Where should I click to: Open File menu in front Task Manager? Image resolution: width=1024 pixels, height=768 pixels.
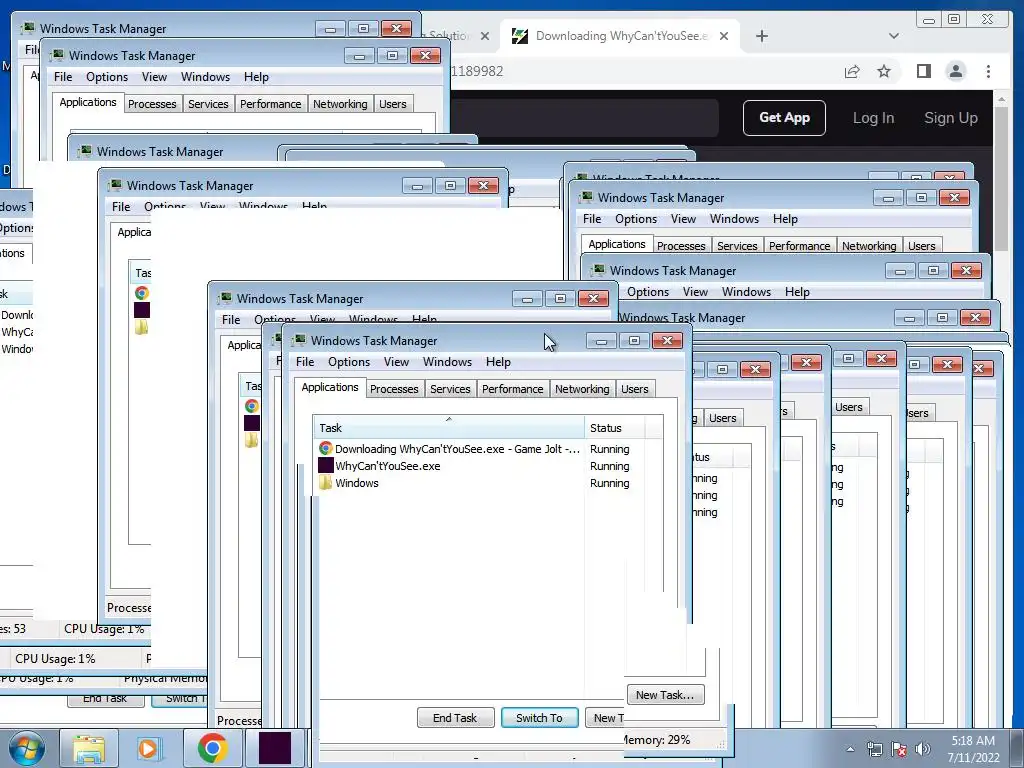(x=305, y=362)
